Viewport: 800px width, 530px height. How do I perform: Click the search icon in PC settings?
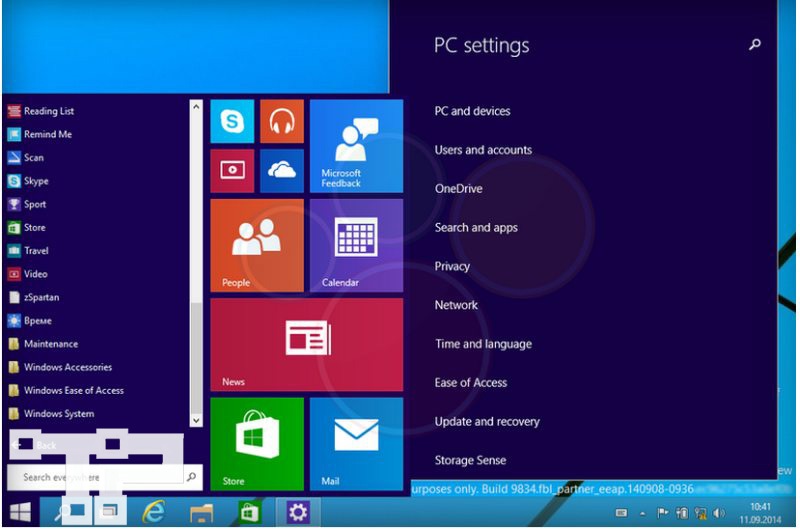click(x=755, y=45)
